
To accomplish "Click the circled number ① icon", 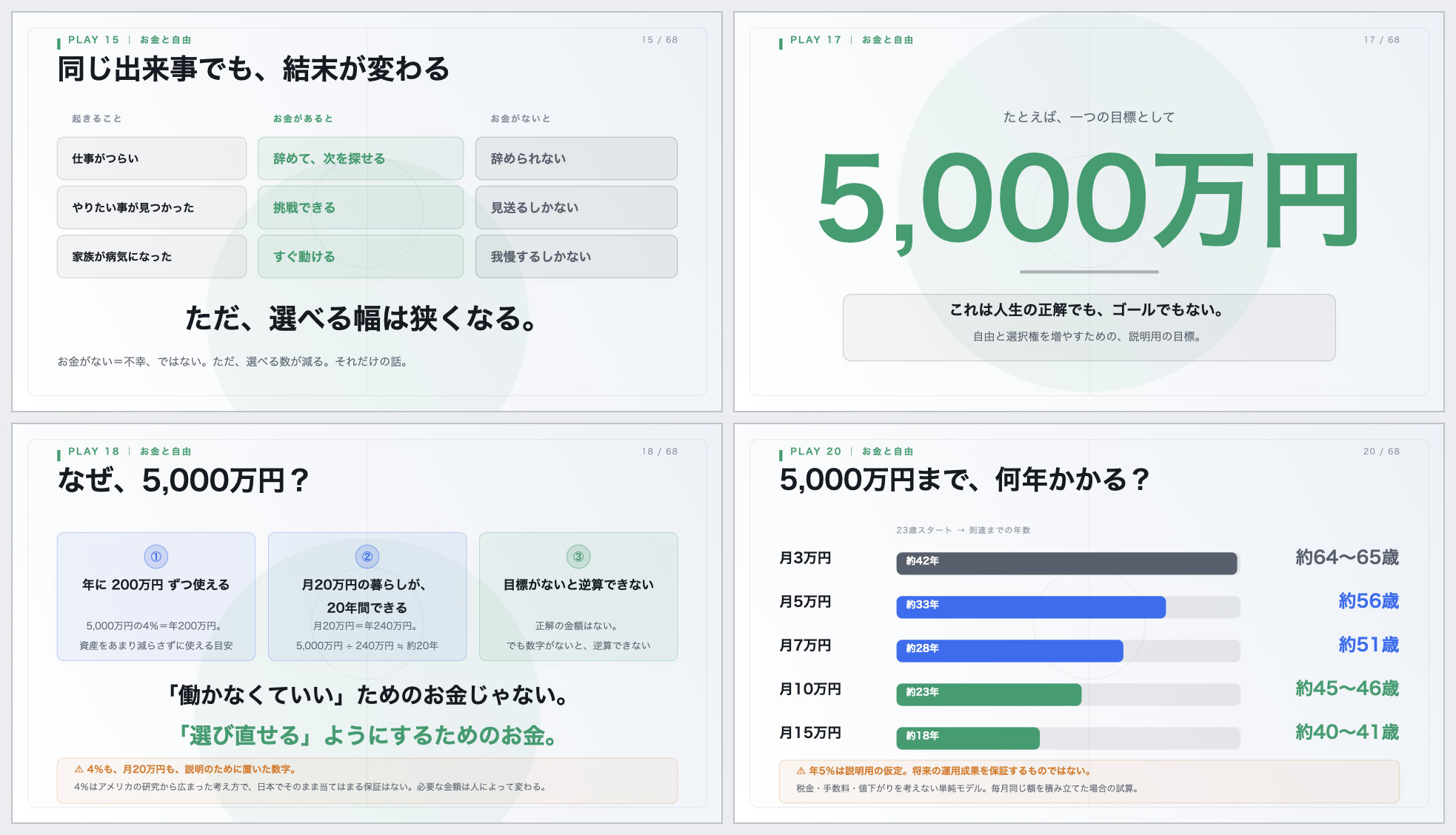I will coord(156,557).
